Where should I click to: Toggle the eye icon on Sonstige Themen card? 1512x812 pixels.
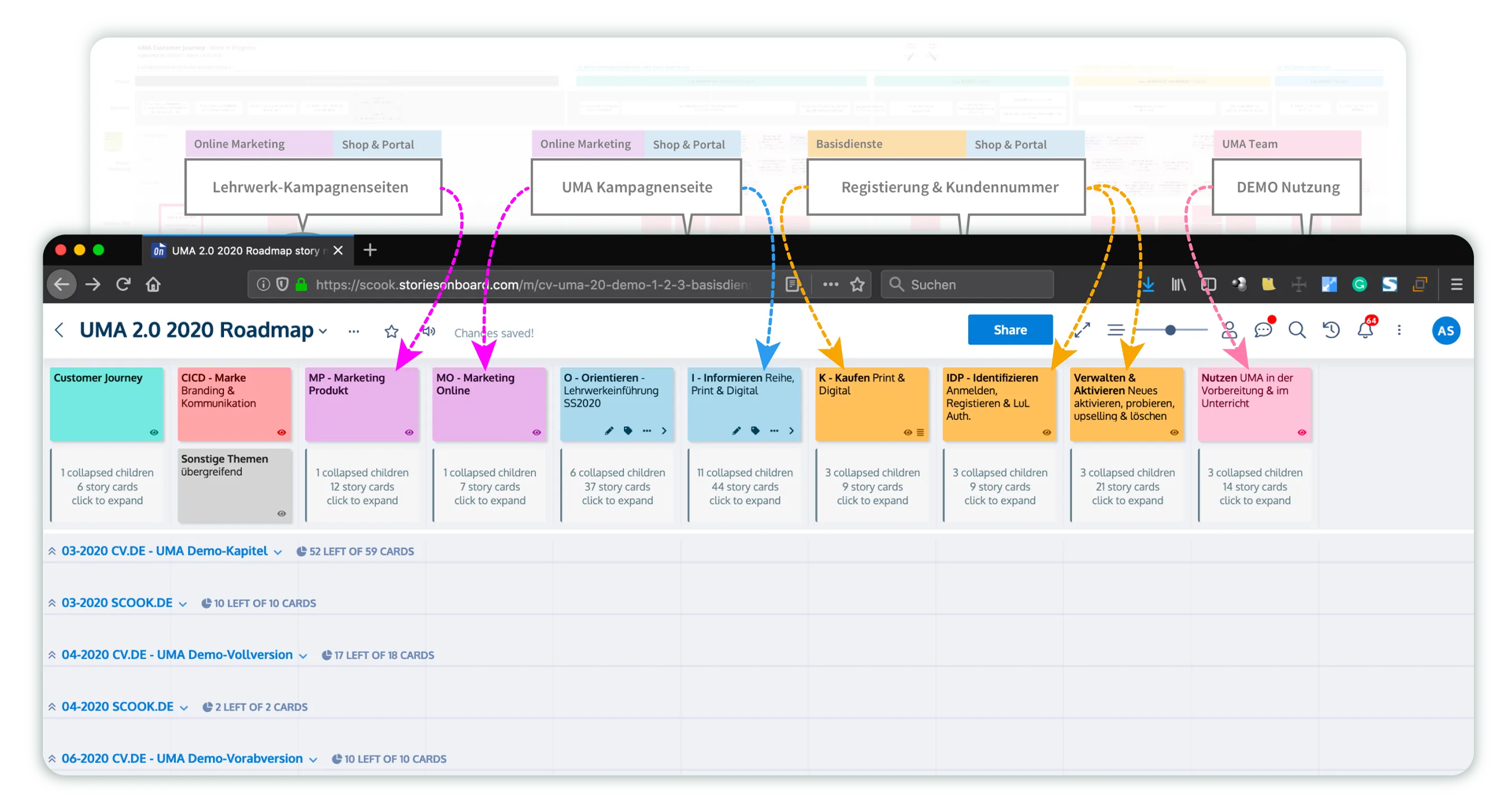pos(282,514)
